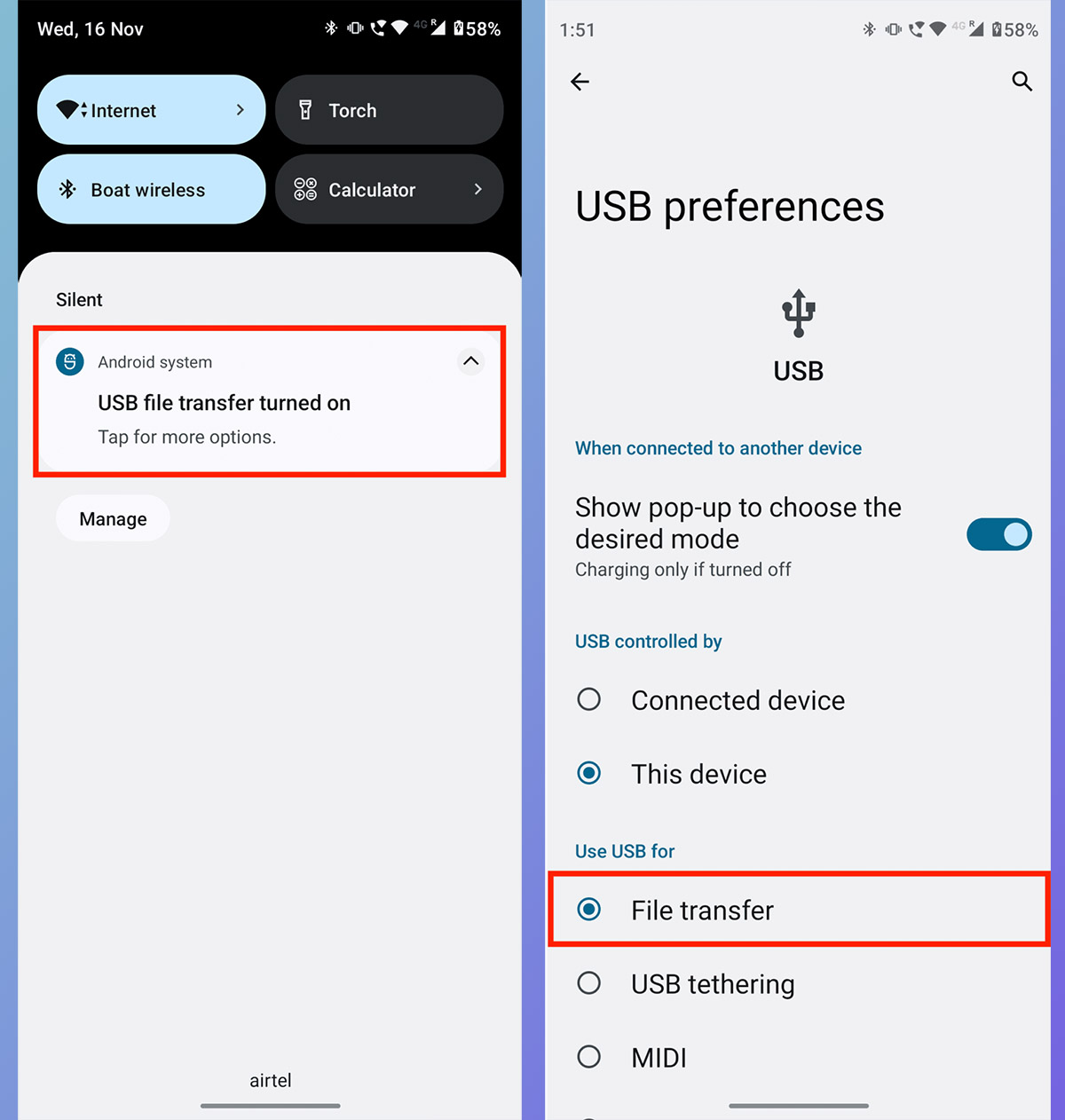Screen dimensions: 1065x1120
Task: Expand the Calculator tile arrow
Action: pyautogui.click(x=477, y=189)
